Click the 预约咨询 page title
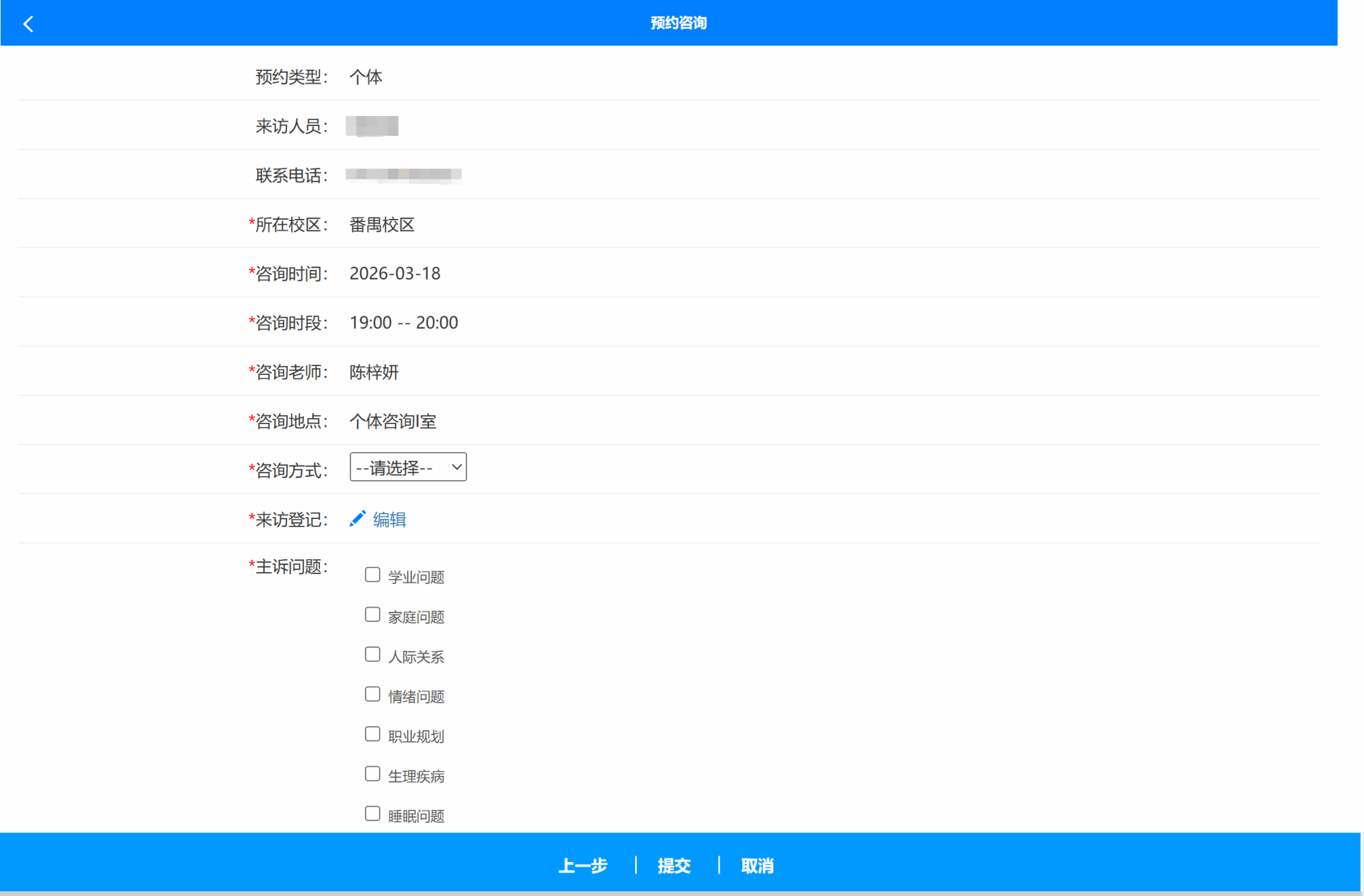 coord(678,23)
